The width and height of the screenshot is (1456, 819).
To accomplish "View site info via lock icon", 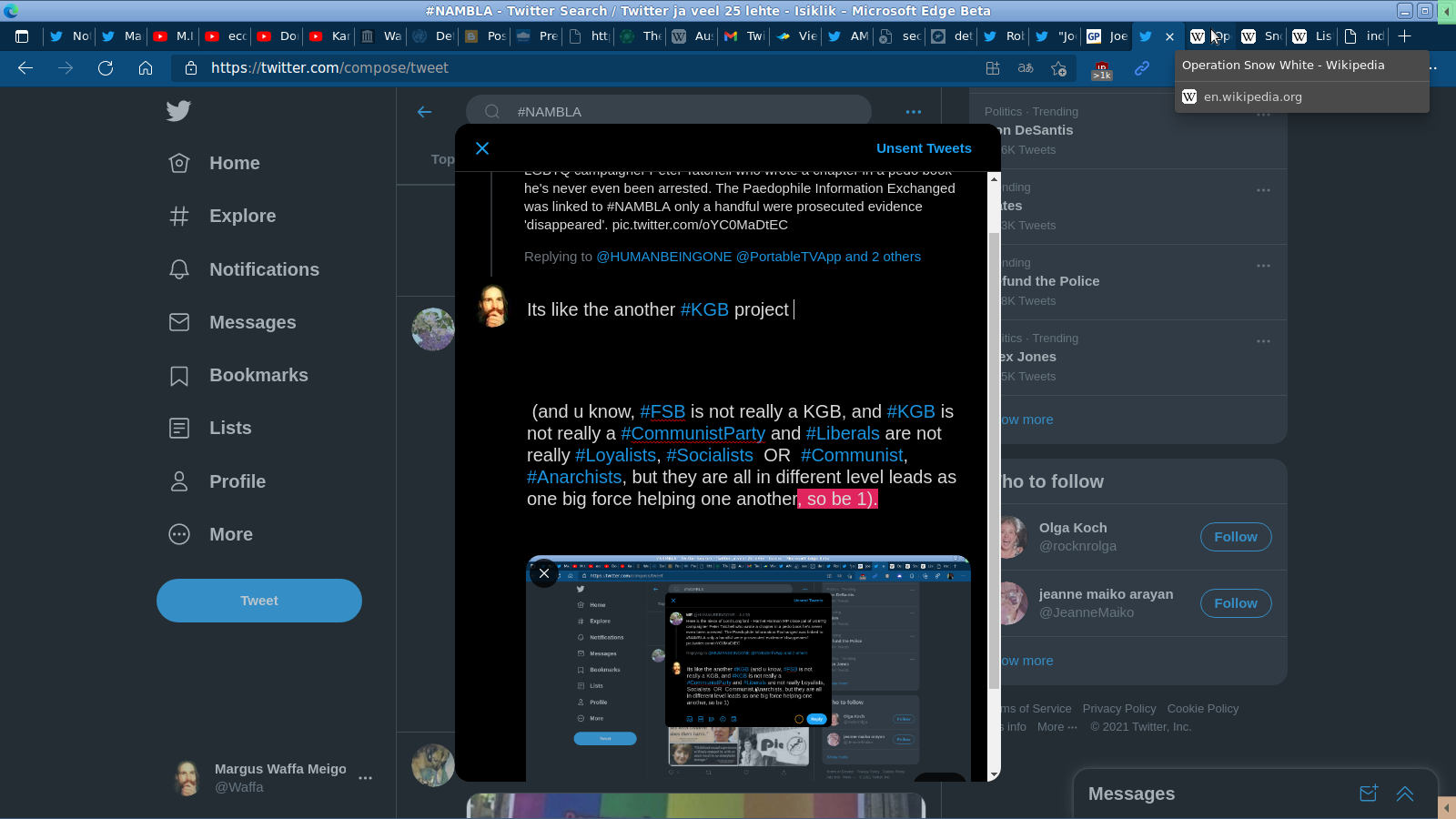I will coord(191,68).
